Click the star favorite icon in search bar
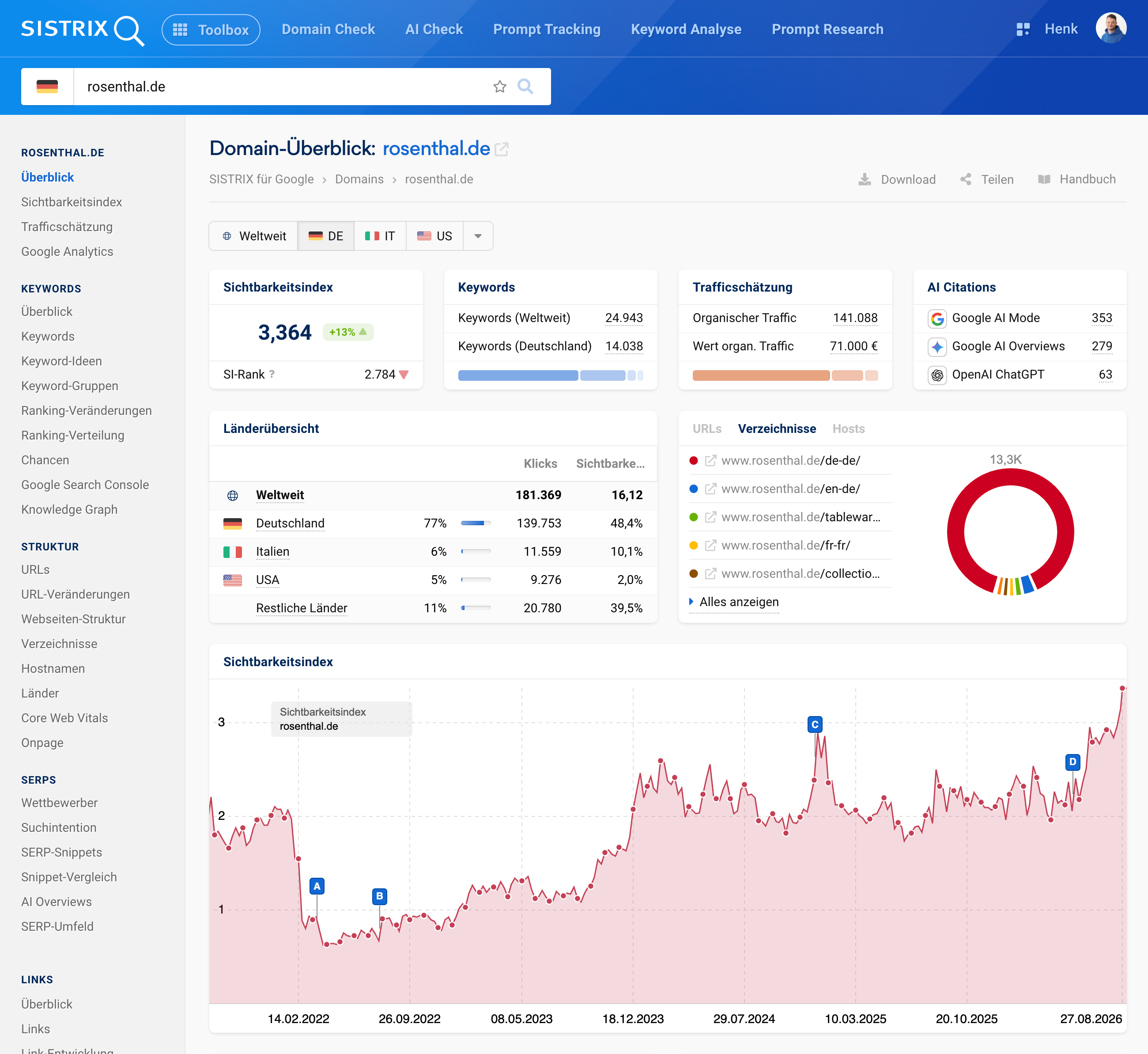Screen dimensions: 1148x1054 [x=500, y=87]
